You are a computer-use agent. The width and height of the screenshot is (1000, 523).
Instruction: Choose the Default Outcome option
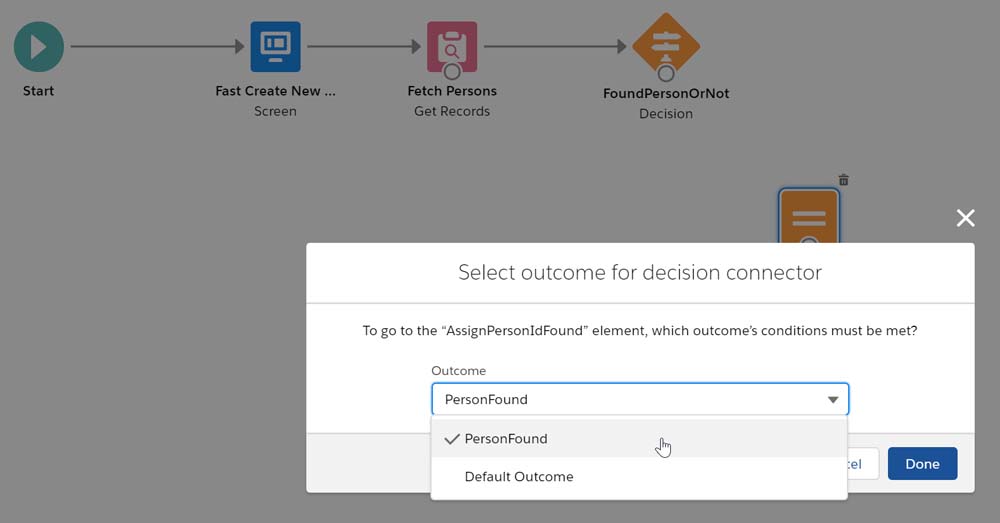click(x=519, y=477)
